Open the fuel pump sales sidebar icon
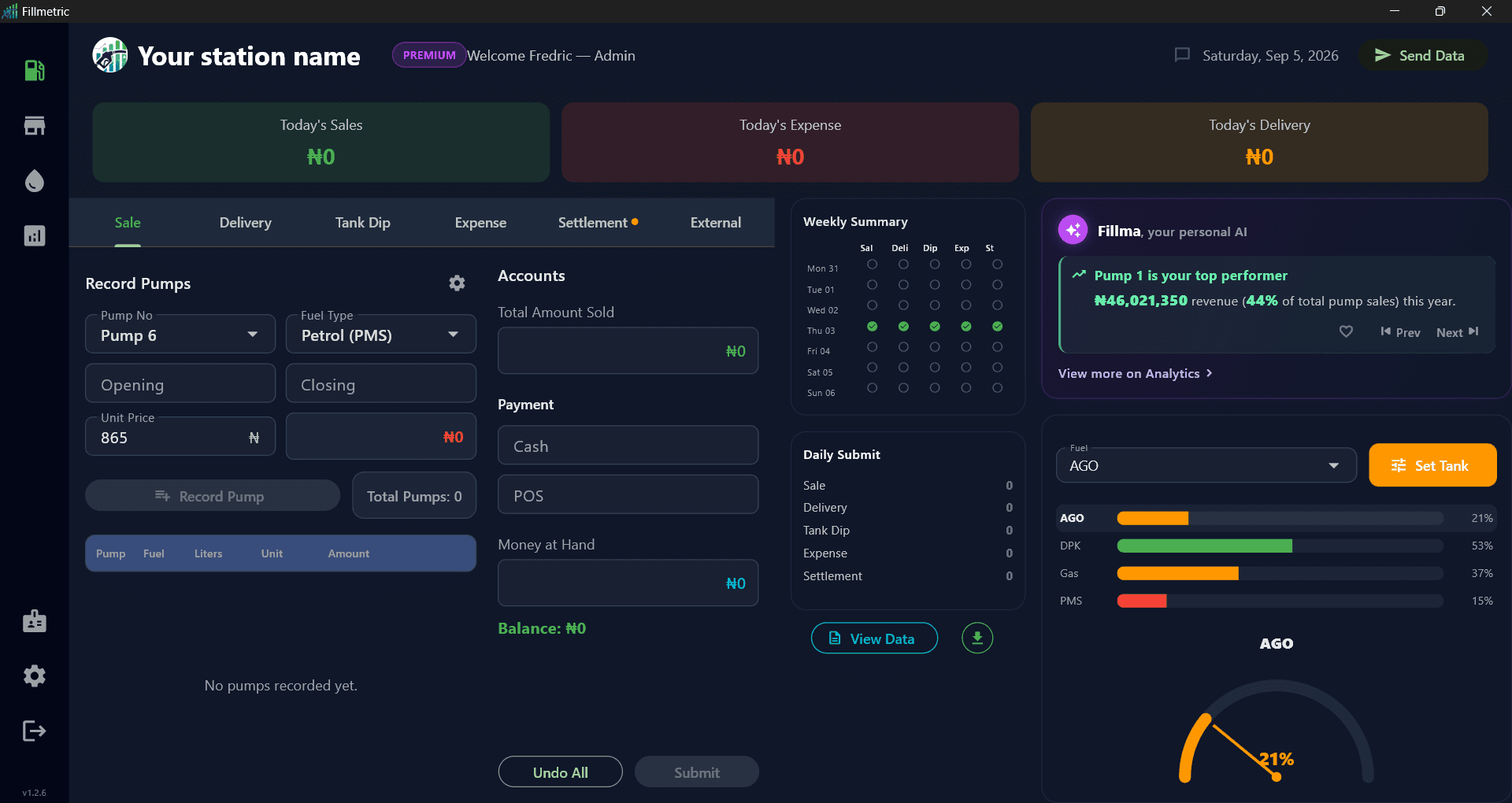This screenshot has width=1512, height=803. click(x=35, y=71)
